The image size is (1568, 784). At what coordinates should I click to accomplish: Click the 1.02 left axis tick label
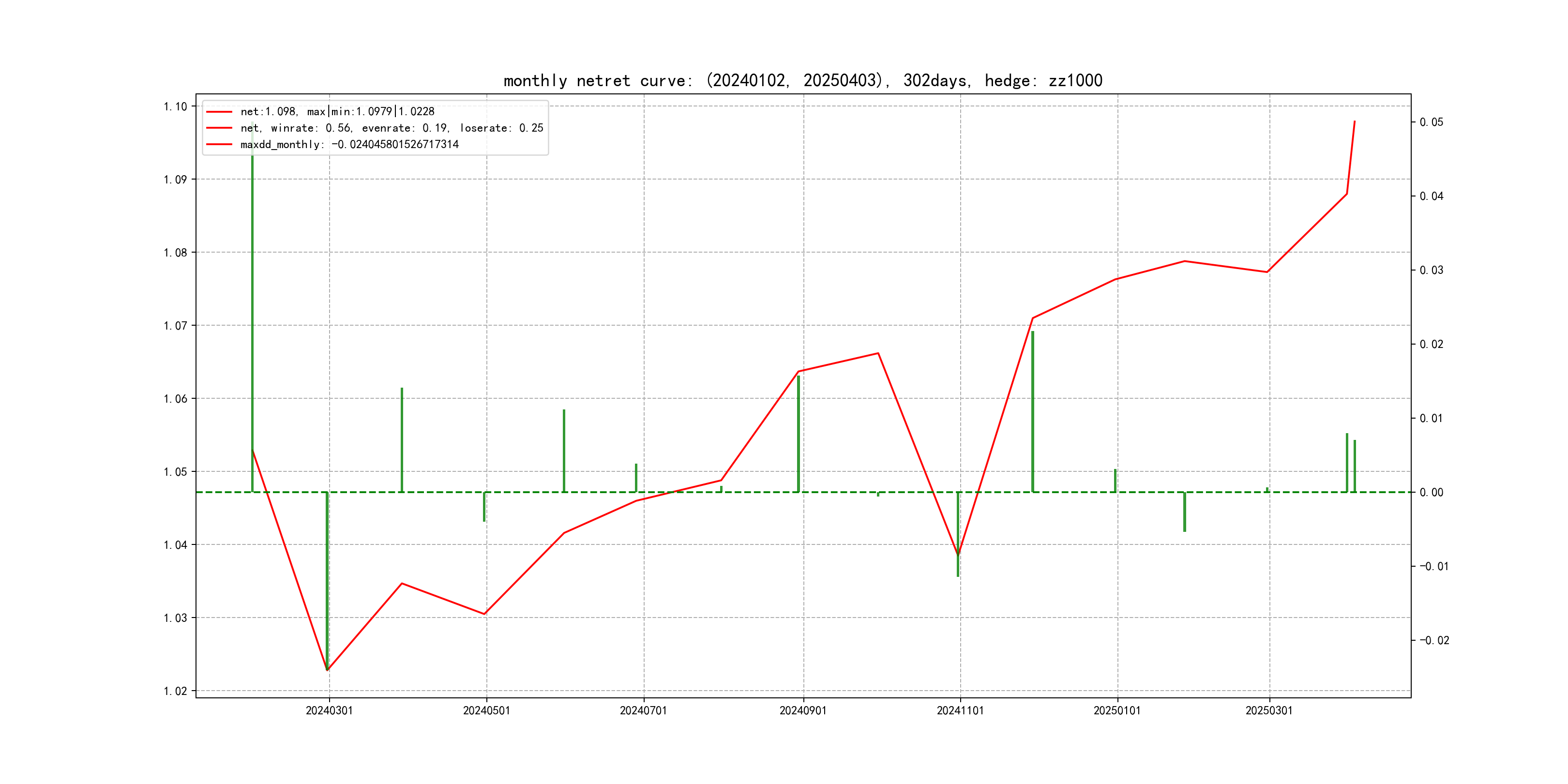(175, 691)
